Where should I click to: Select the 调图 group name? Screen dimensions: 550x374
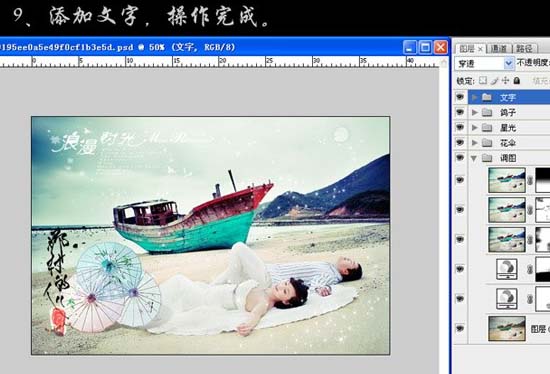508,158
